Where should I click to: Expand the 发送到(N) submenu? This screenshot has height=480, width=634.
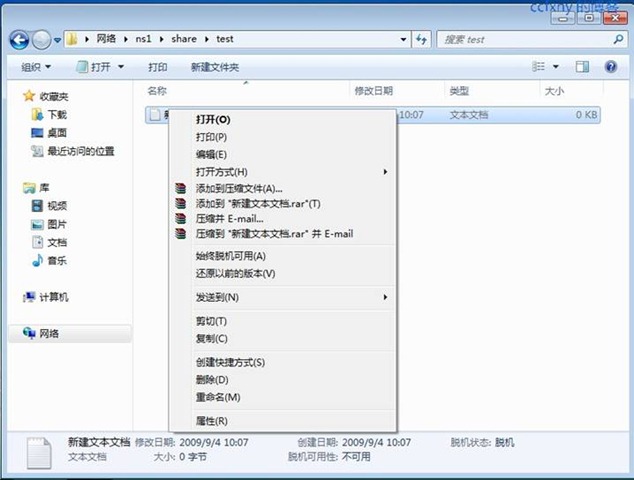(x=282, y=297)
